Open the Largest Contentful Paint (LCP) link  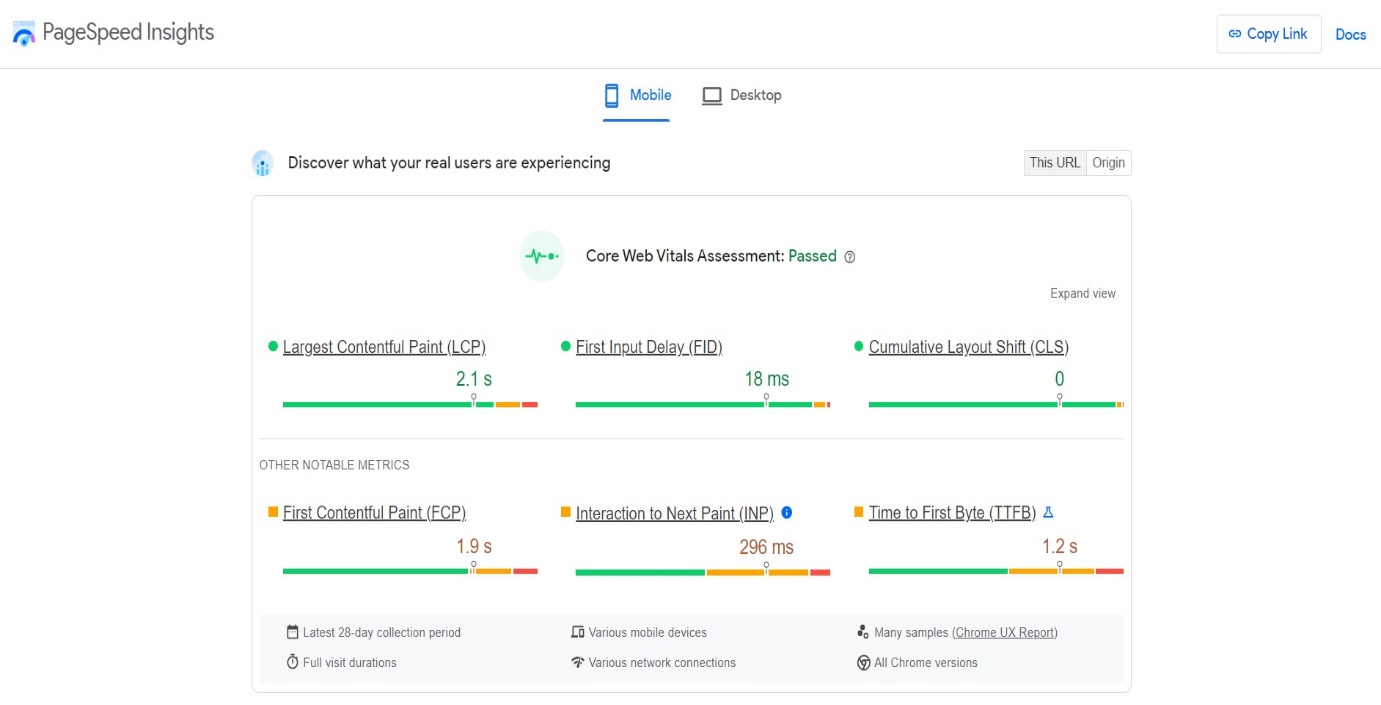click(384, 347)
